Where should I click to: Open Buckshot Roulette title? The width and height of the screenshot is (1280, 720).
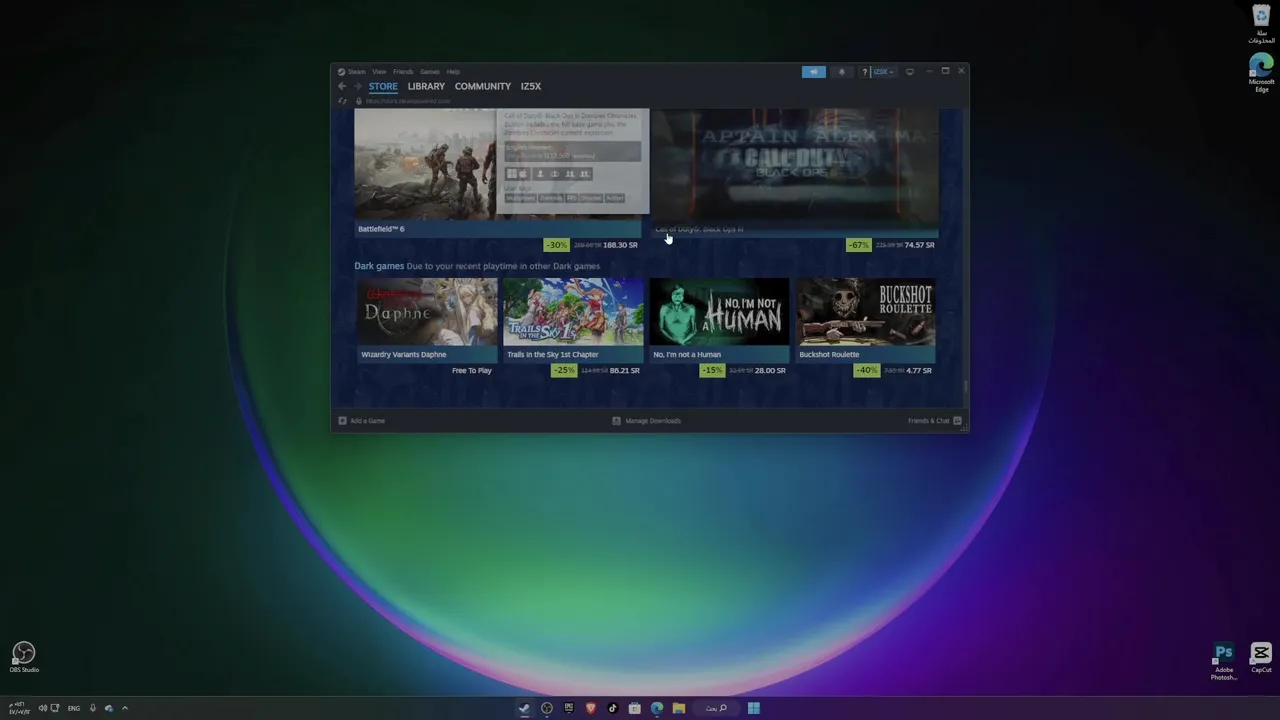[x=829, y=354]
